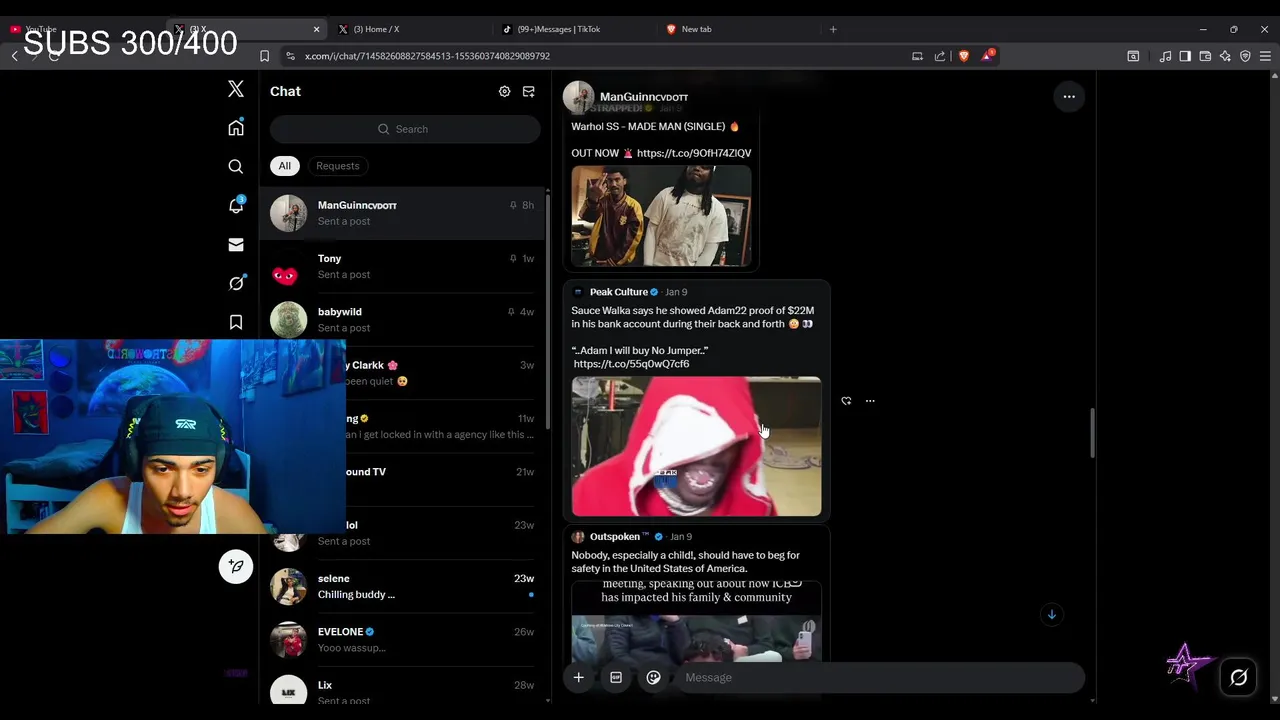The width and height of the screenshot is (1280, 720).
Task: Close the active X chat tab
Action: coord(316,29)
